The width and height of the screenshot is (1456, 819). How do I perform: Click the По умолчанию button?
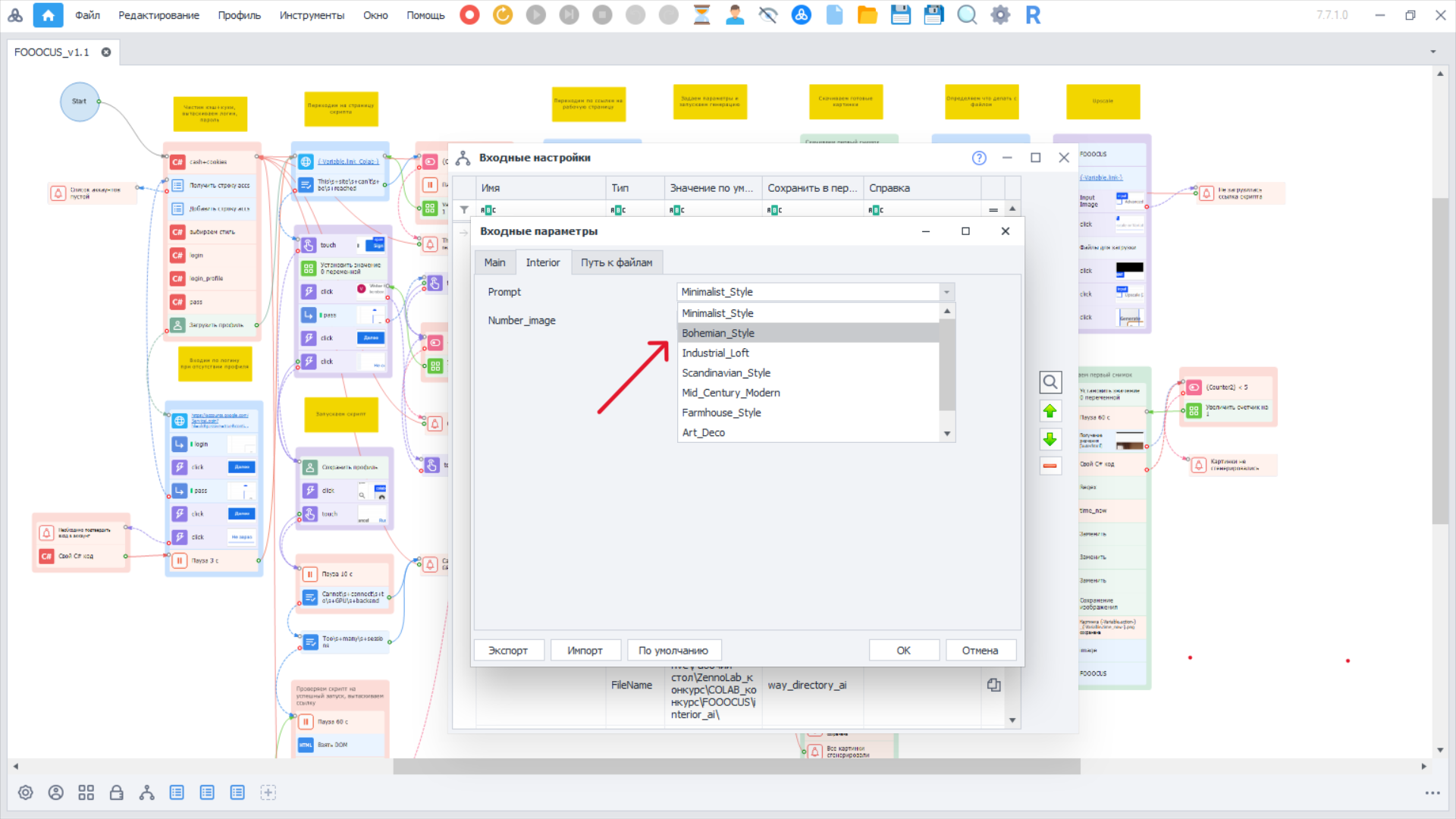pos(673,651)
